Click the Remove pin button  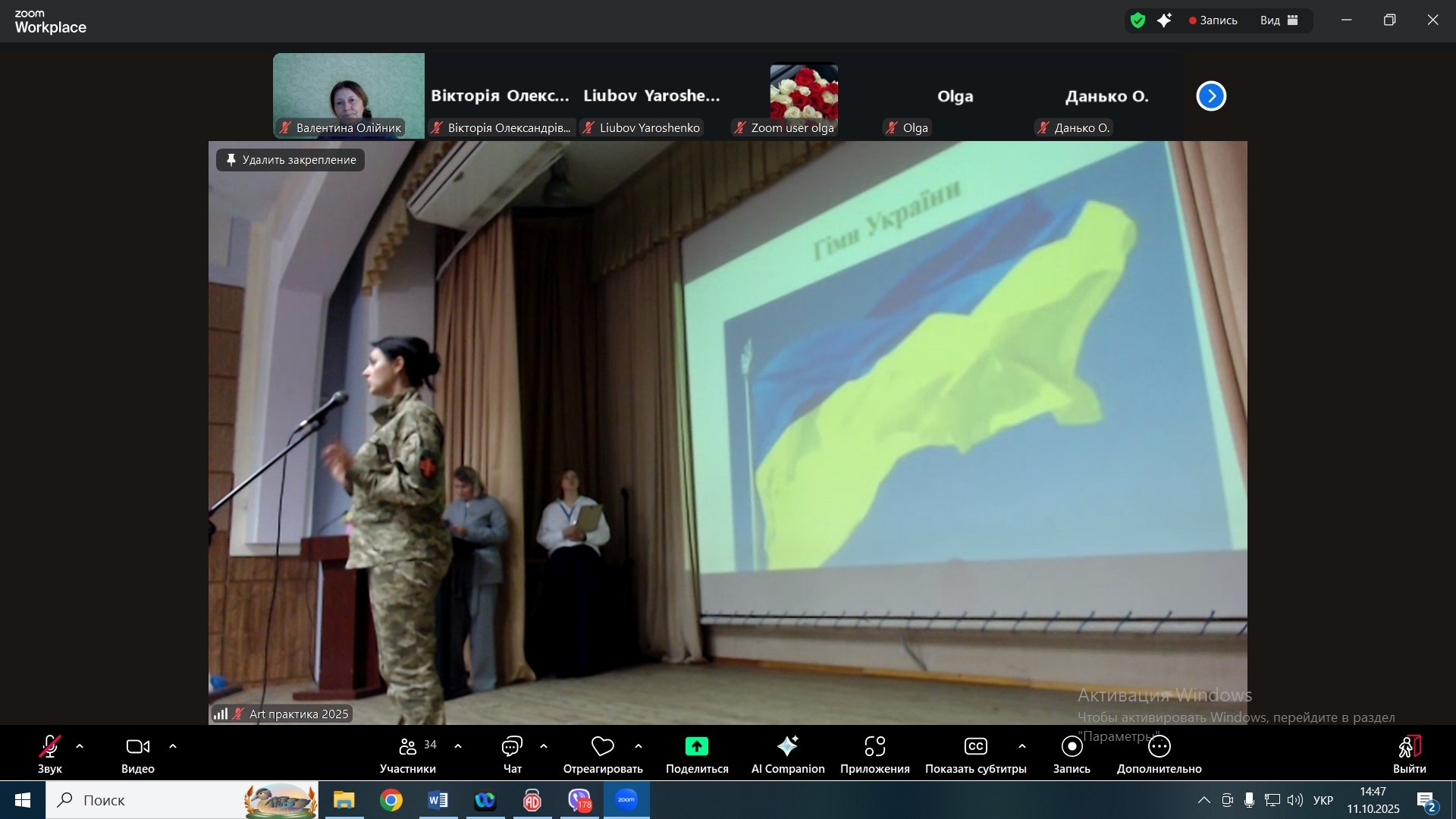(290, 160)
